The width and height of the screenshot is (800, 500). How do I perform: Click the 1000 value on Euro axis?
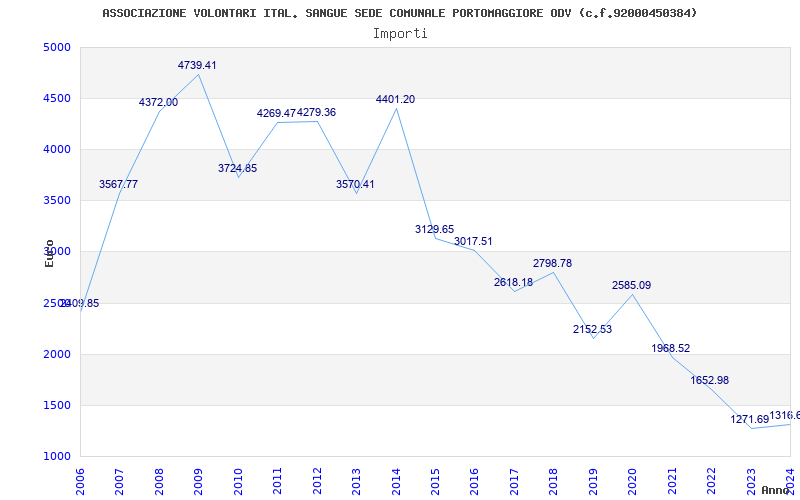(57, 457)
